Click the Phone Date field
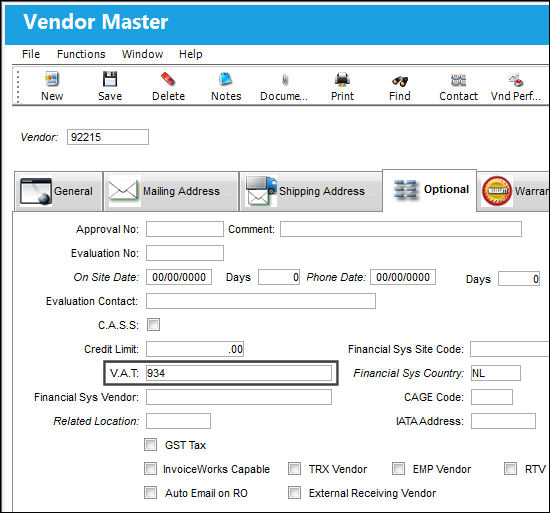This screenshot has height=513, width=550. [x=403, y=277]
